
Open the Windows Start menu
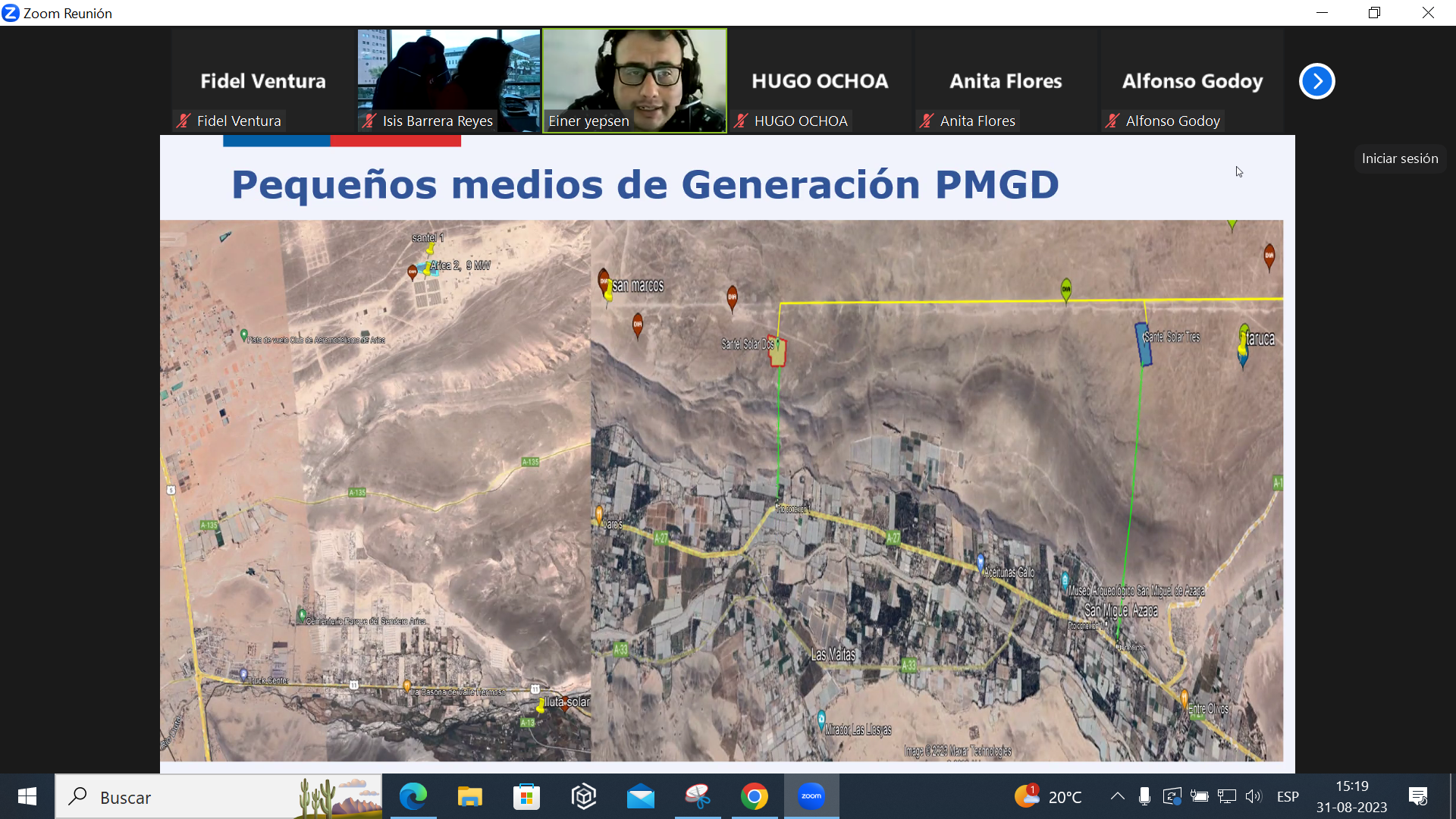(27, 796)
